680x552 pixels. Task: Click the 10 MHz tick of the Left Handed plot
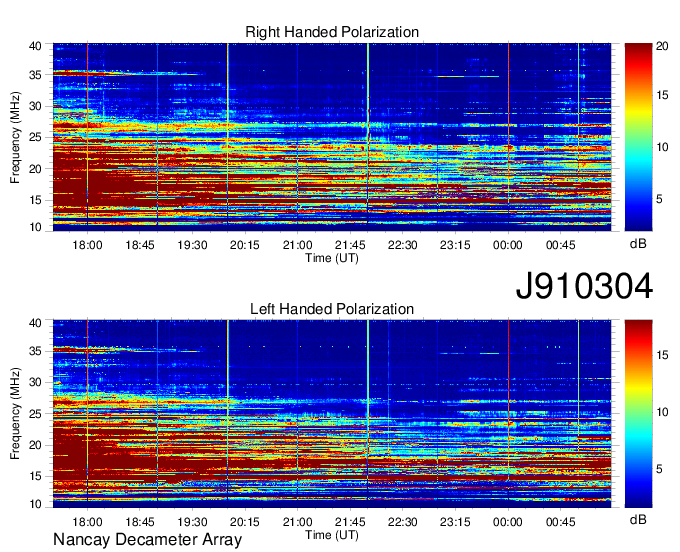(x=36, y=504)
